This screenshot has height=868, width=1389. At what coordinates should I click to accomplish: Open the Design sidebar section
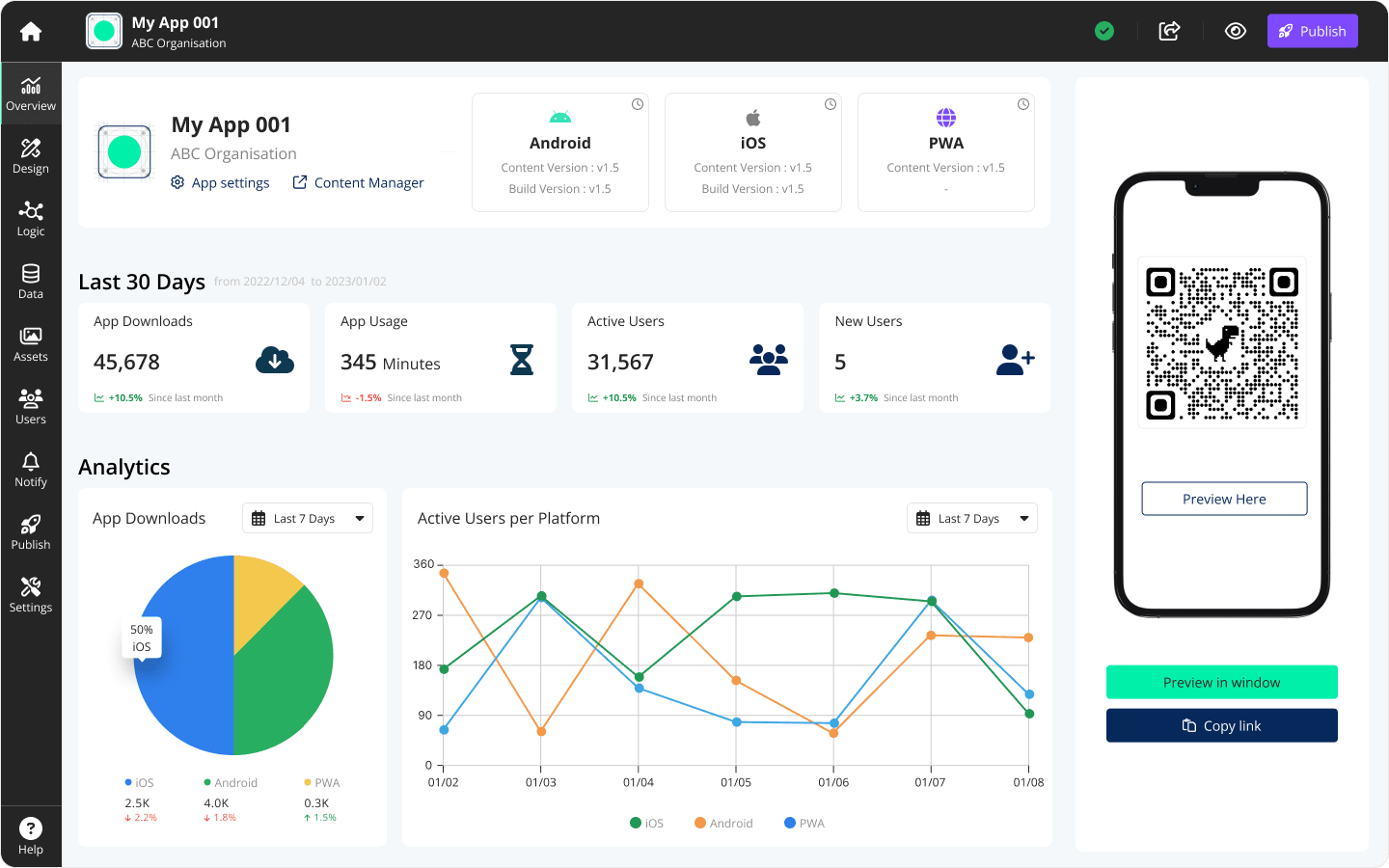point(31,156)
